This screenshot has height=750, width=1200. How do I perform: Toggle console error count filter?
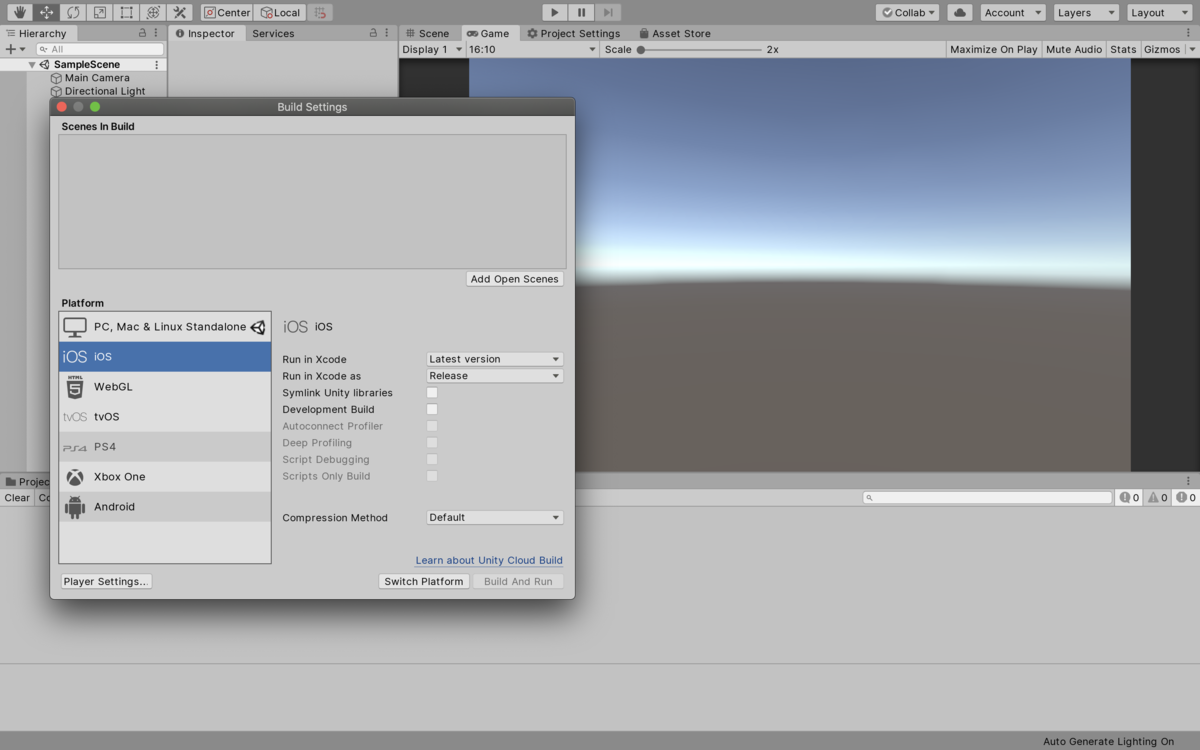click(1185, 497)
